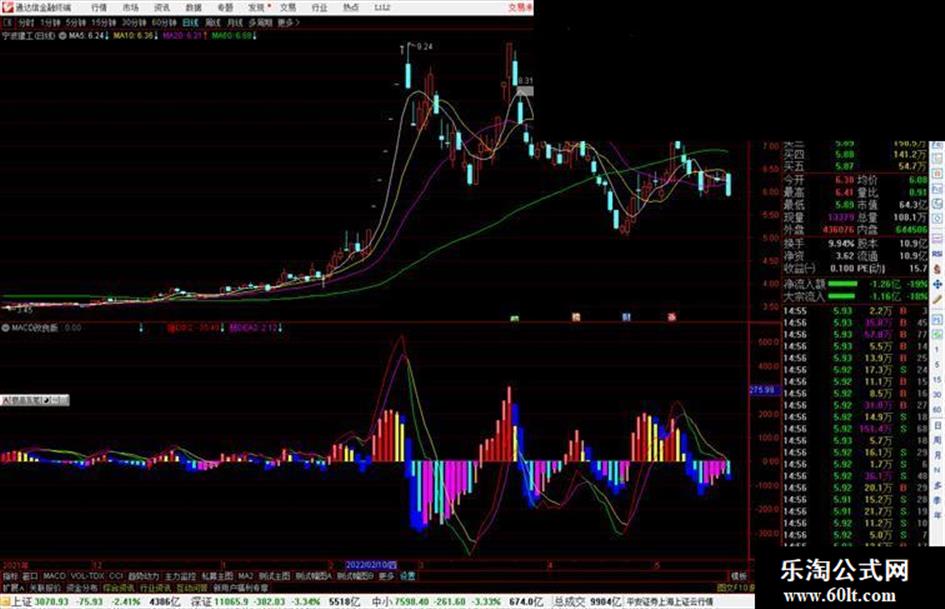
Task: Switch chart to 60分钟 period
Action: coord(164,22)
